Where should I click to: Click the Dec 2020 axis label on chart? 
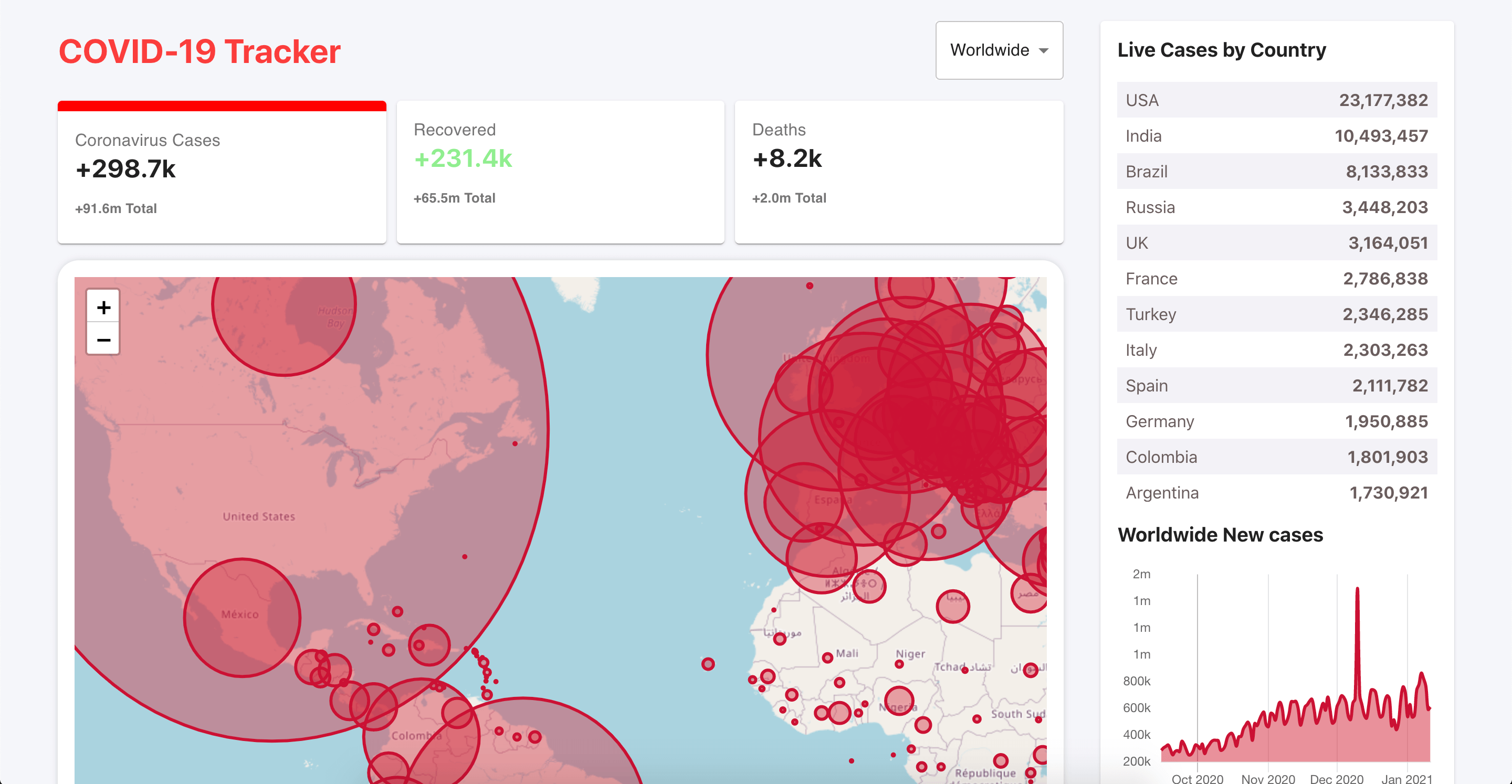click(1337, 778)
